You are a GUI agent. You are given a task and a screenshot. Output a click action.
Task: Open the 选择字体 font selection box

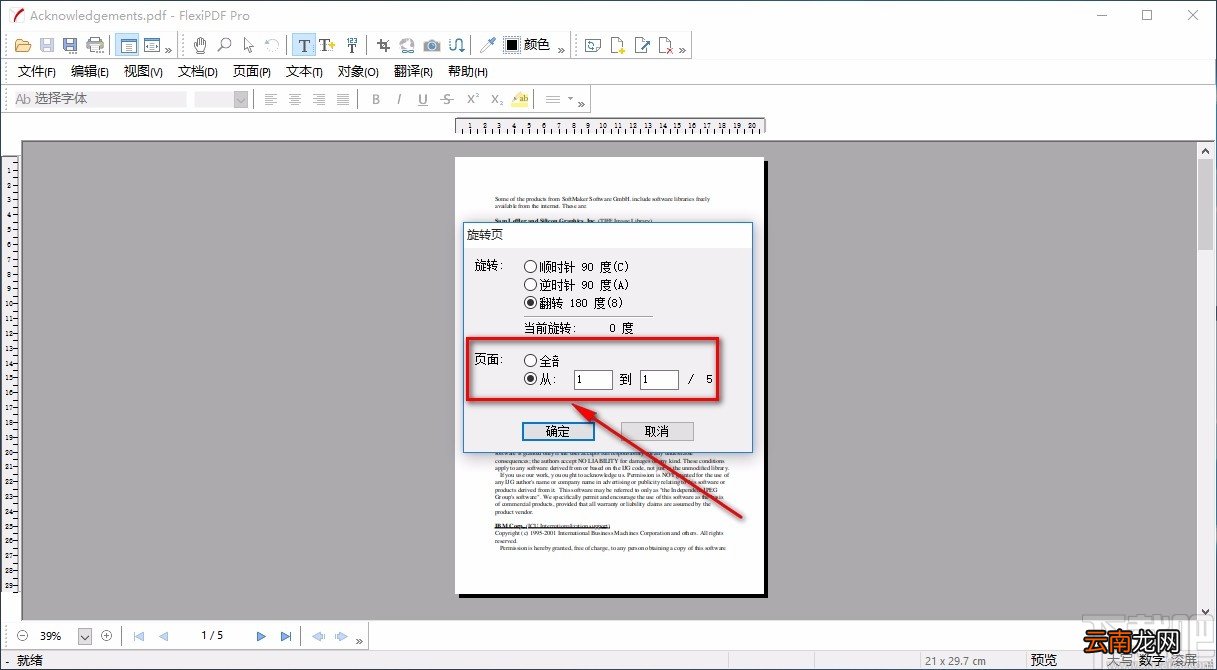point(100,99)
